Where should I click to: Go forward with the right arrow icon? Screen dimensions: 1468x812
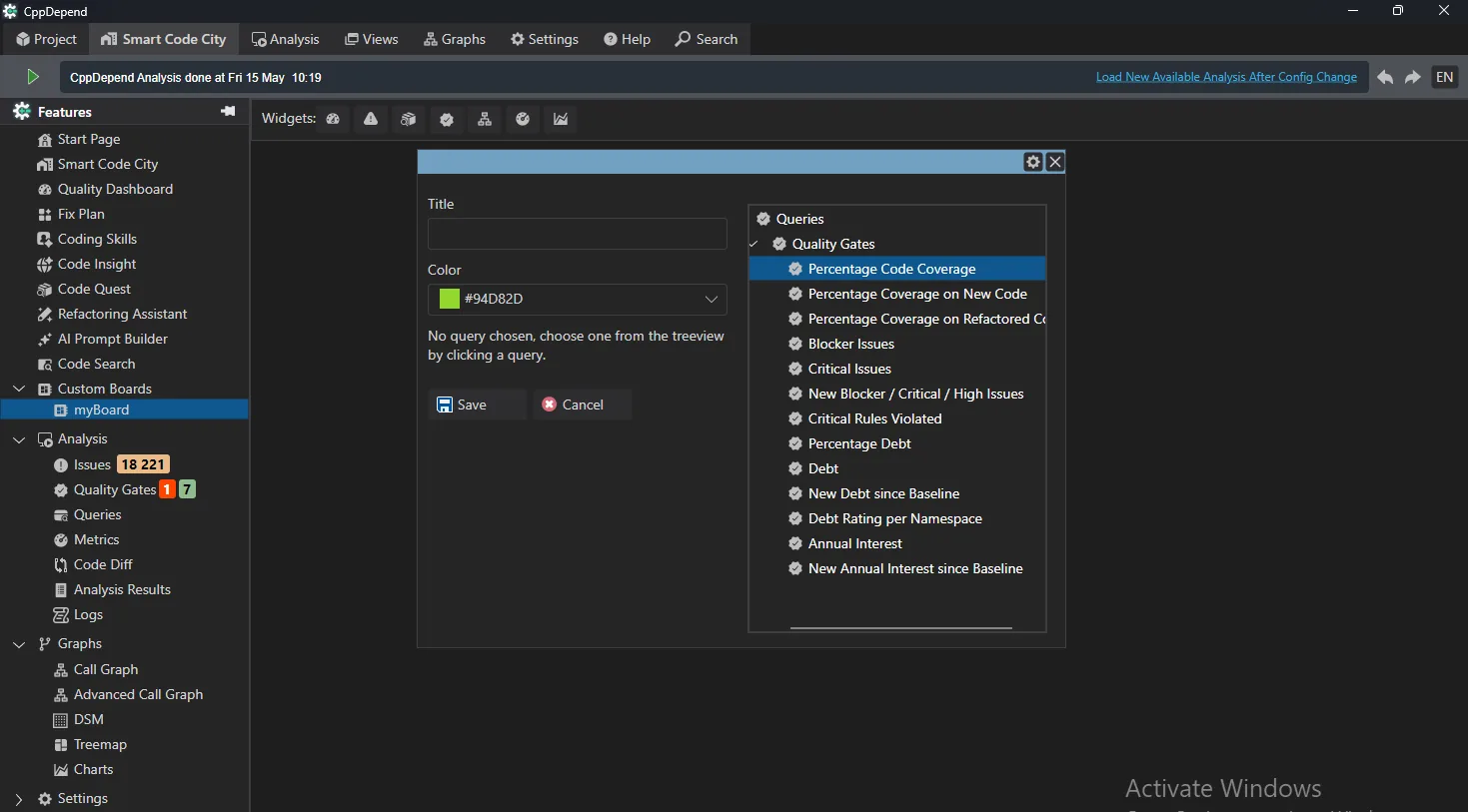click(1413, 77)
